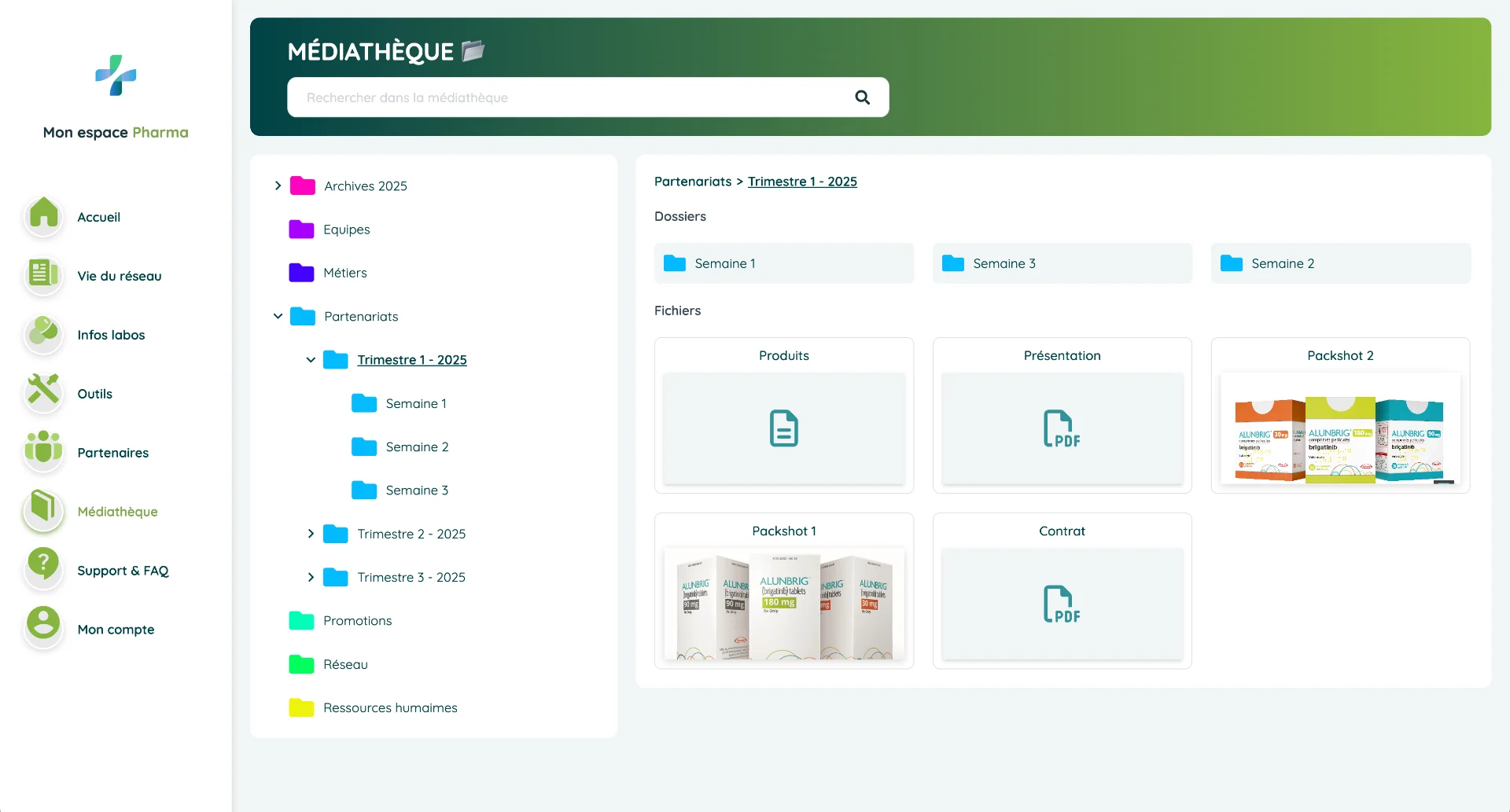
Task: Click the médiathèque search field
Action: point(588,97)
